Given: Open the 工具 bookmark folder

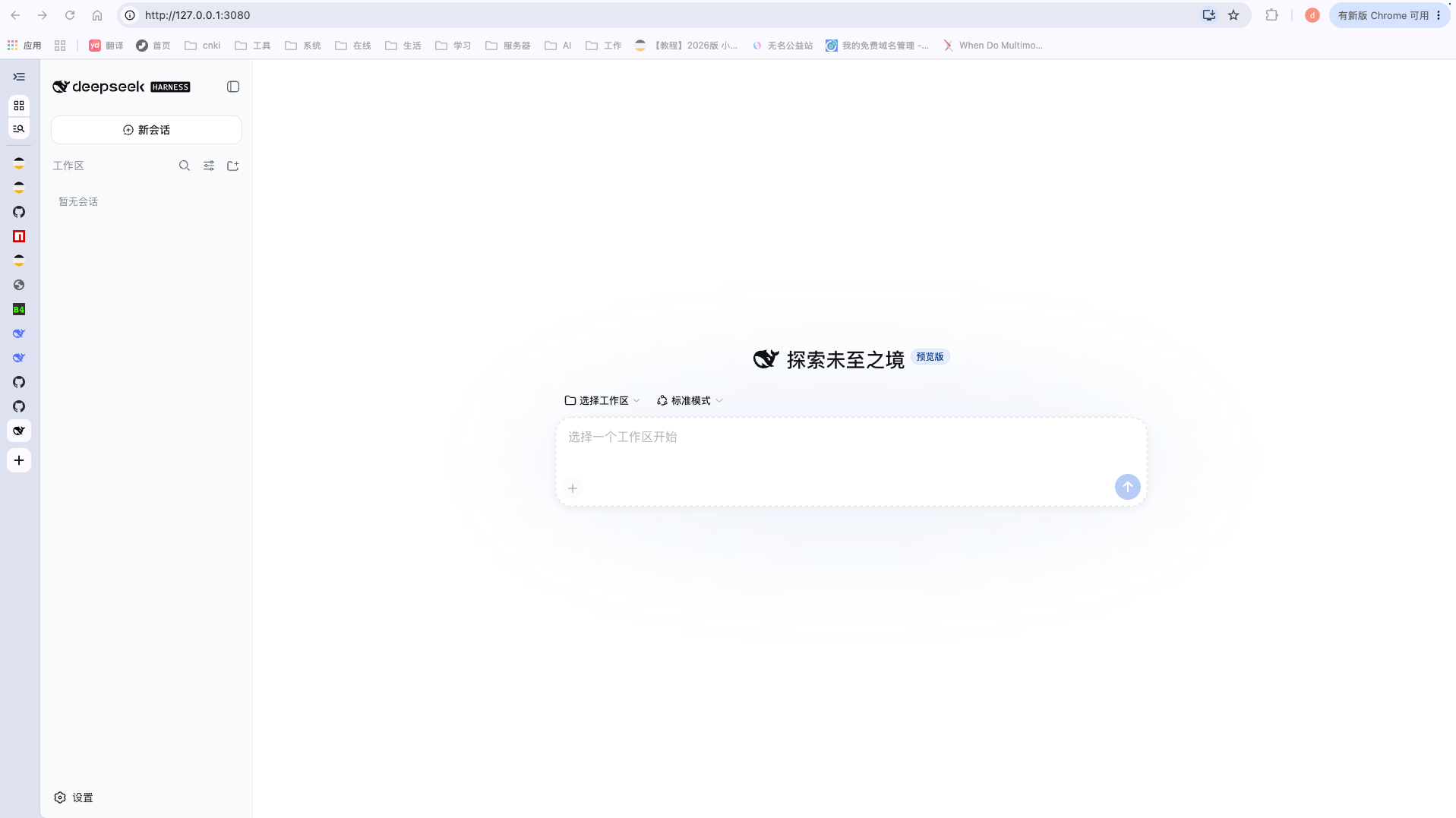Looking at the screenshot, I should tap(253, 46).
